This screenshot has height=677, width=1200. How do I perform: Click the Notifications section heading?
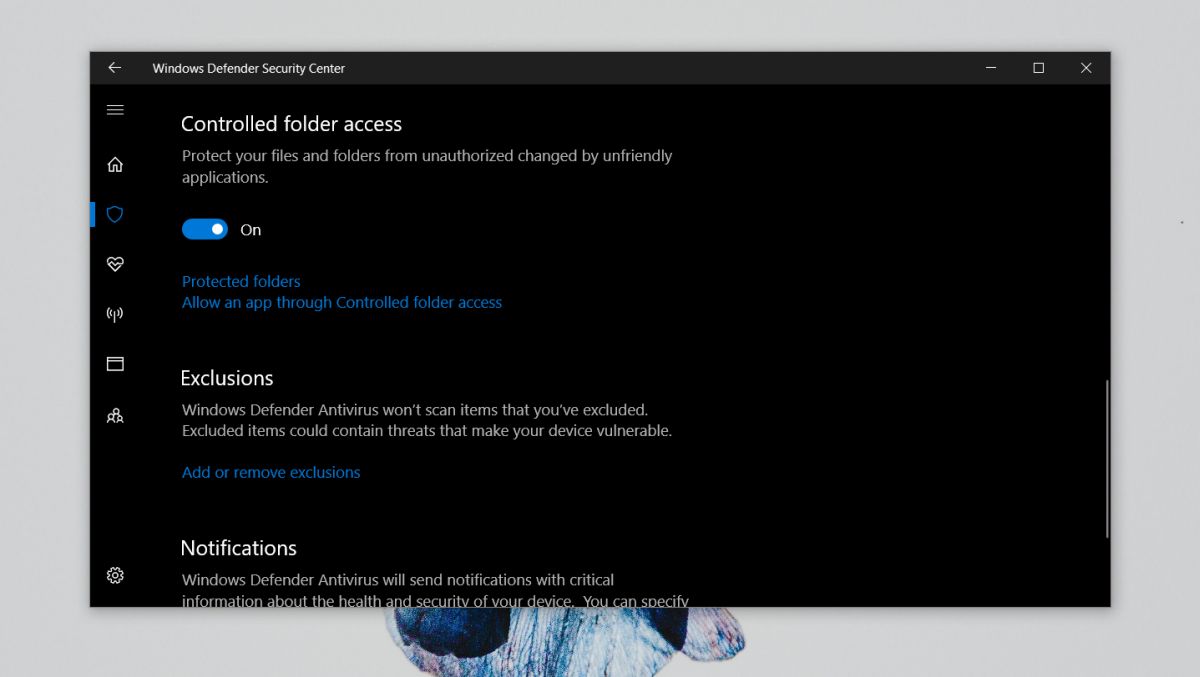pos(239,548)
